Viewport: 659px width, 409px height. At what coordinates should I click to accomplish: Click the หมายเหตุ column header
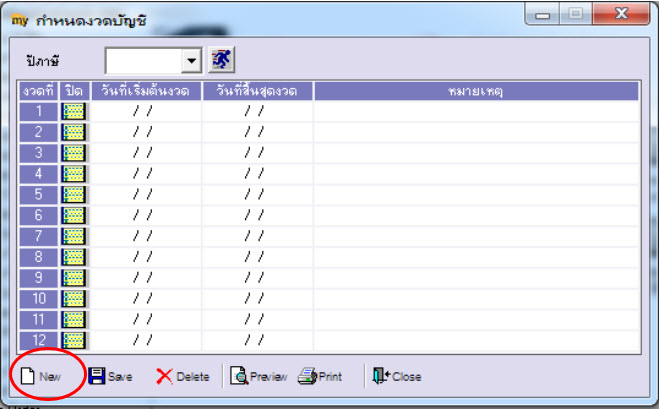[476, 91]
